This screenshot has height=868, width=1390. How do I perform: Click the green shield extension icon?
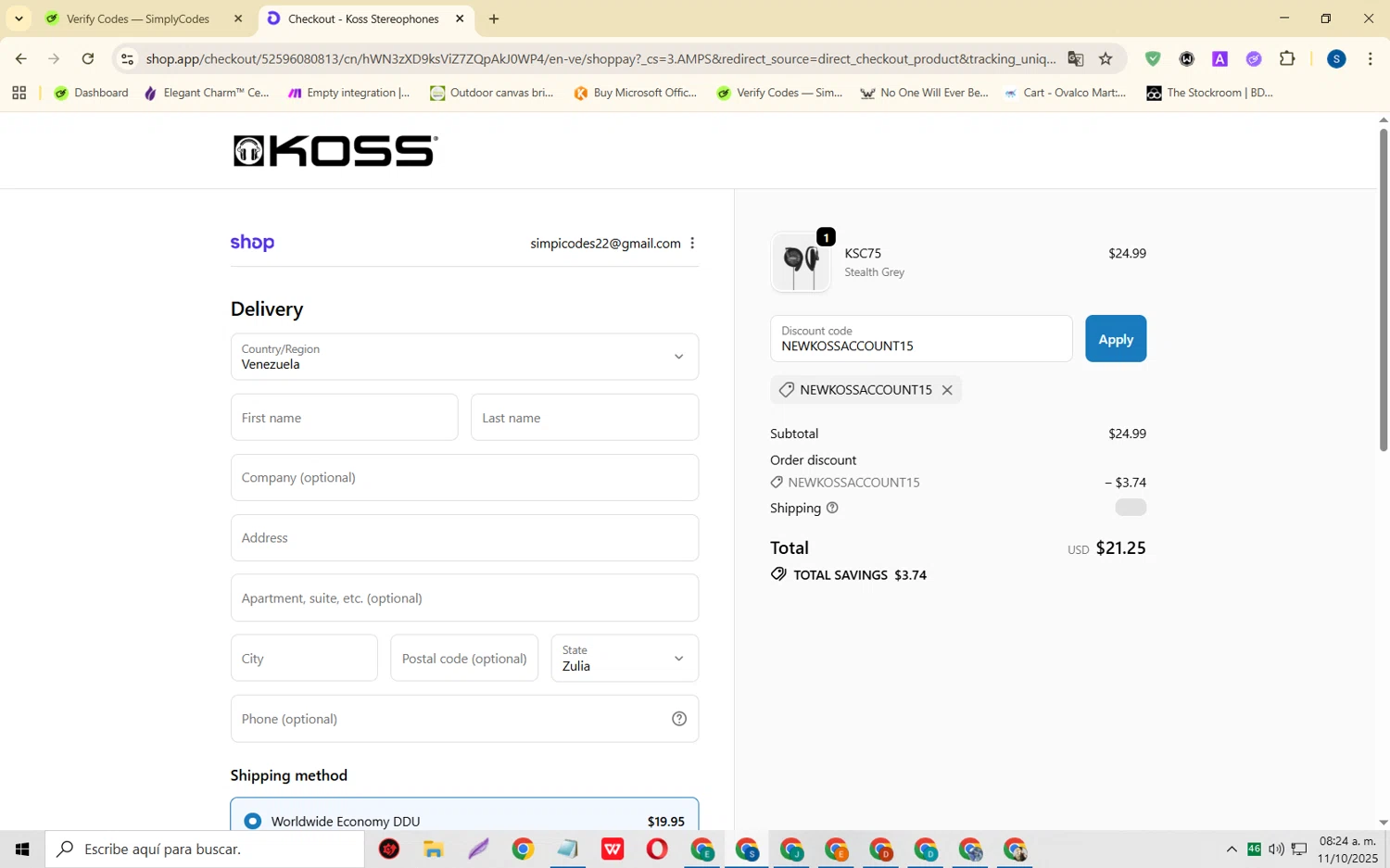pyautogui.click(x=1153, y=59)
